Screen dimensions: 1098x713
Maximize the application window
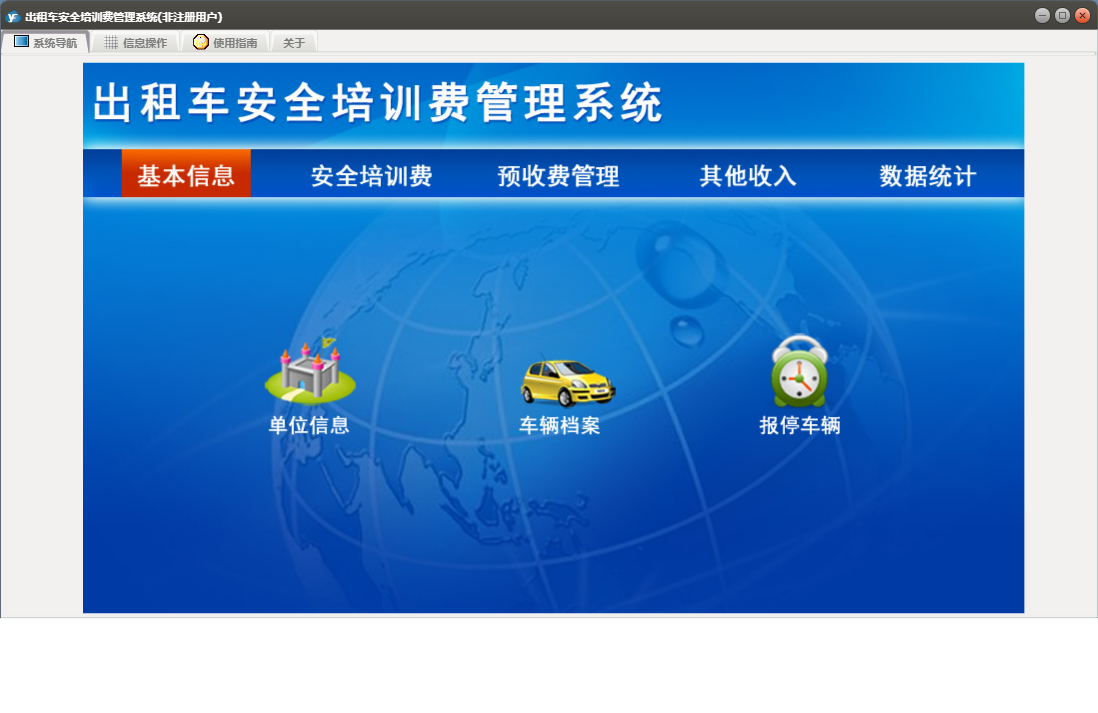point(1062,15)
